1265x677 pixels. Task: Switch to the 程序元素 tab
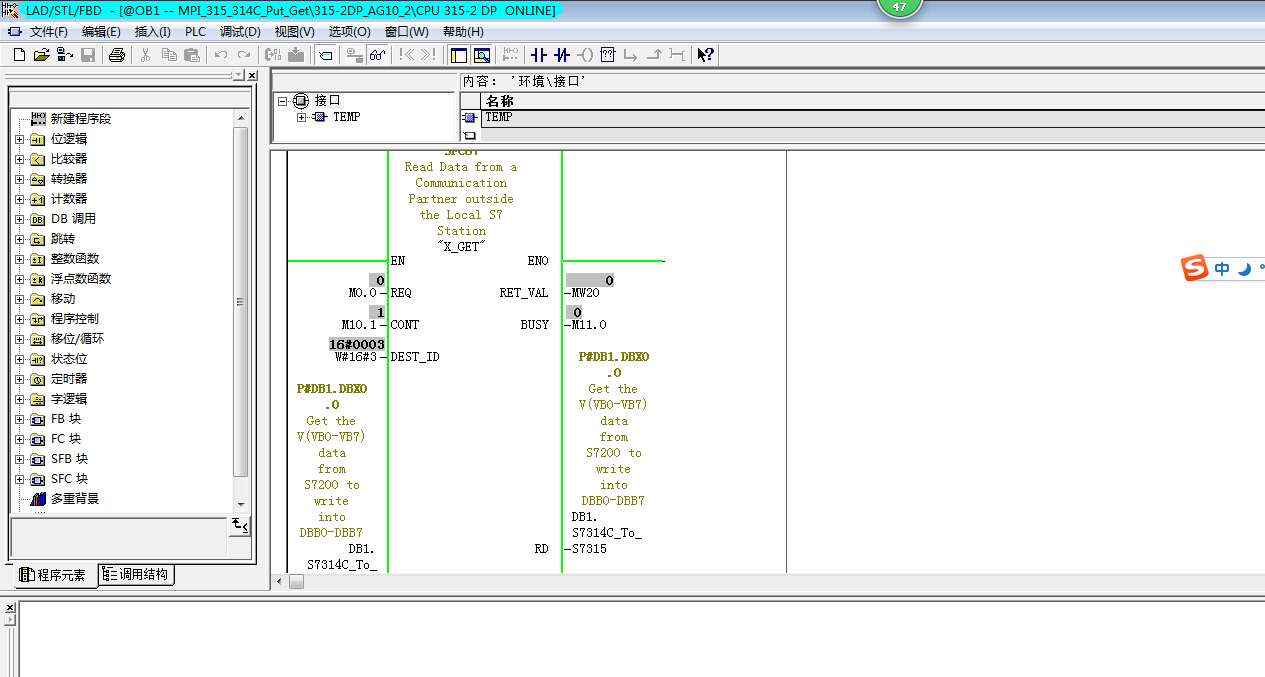point(55,576)
